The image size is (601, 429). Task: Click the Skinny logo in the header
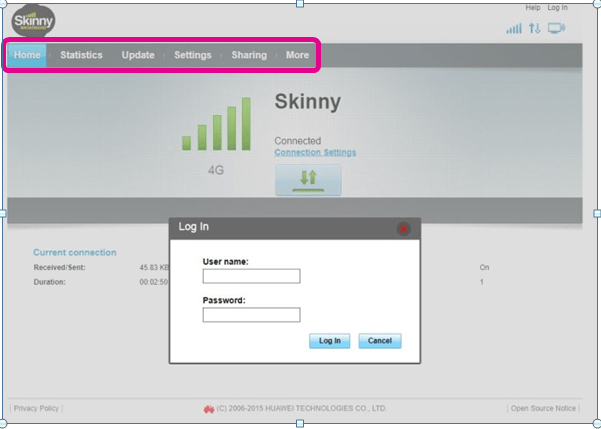[x=33, y=20]
